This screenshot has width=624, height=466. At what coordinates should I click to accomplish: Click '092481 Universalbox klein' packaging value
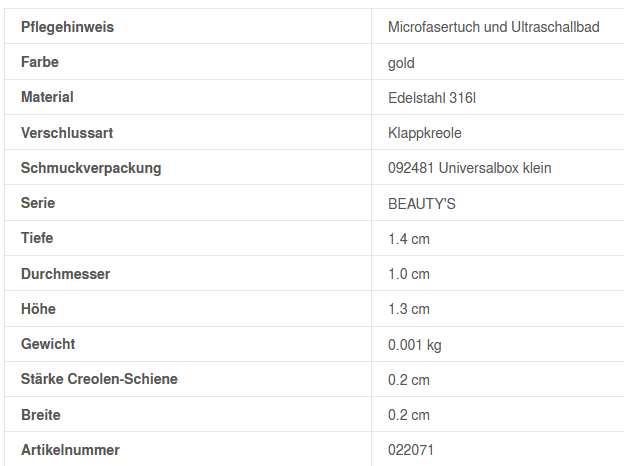(x=469, y=168)
